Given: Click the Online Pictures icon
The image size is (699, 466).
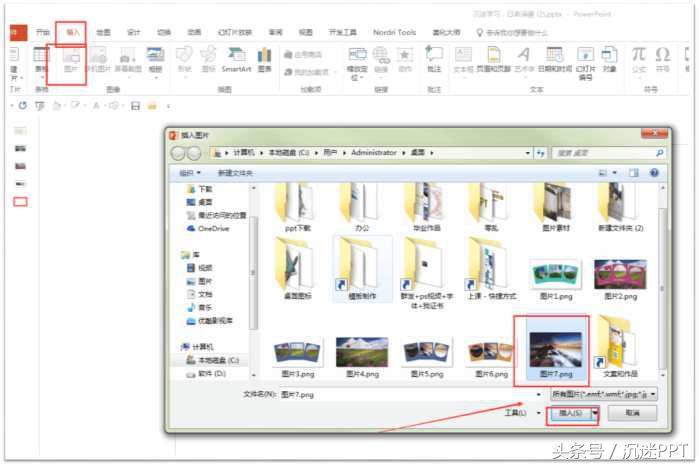Looking at the screenshot, I should (98, 60).
